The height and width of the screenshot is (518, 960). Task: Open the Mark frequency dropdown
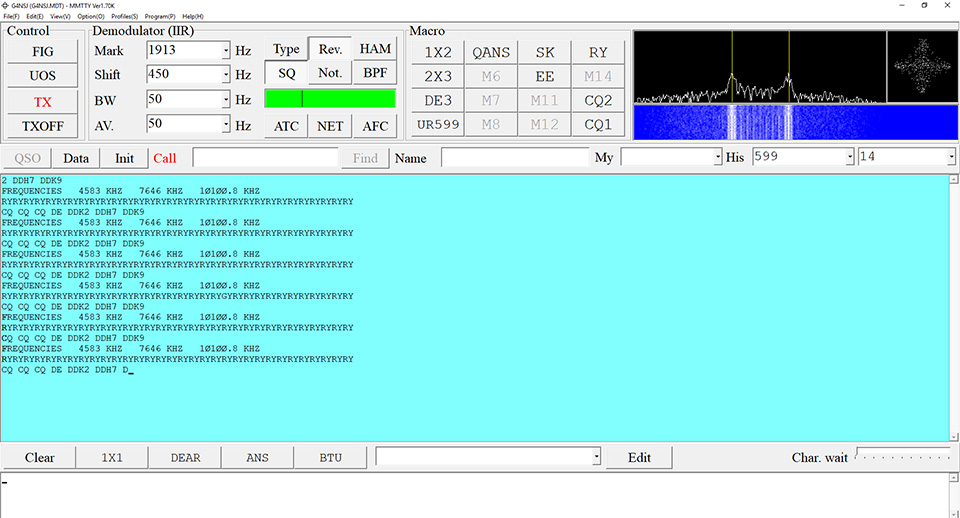226,50
